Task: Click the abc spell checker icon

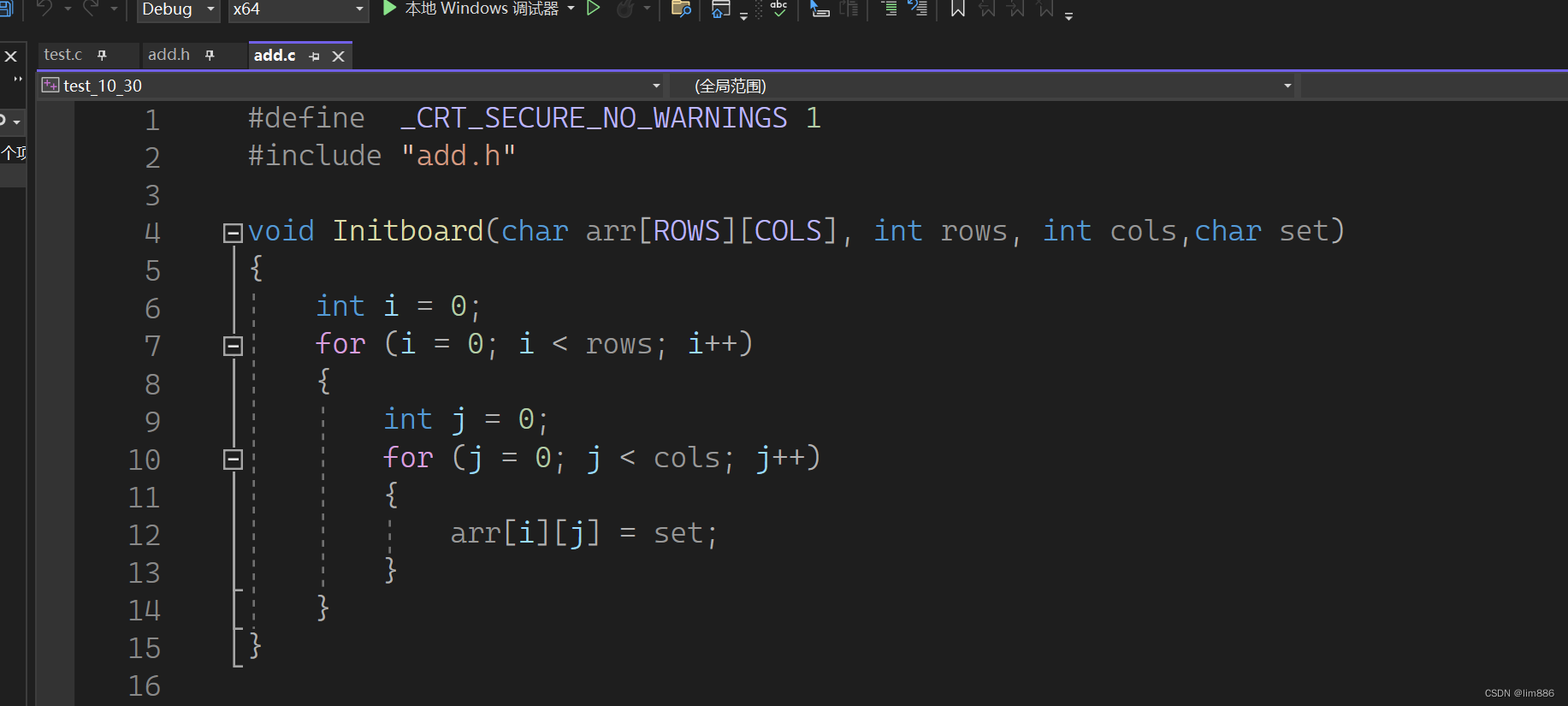Action: (x=778, y=9)
